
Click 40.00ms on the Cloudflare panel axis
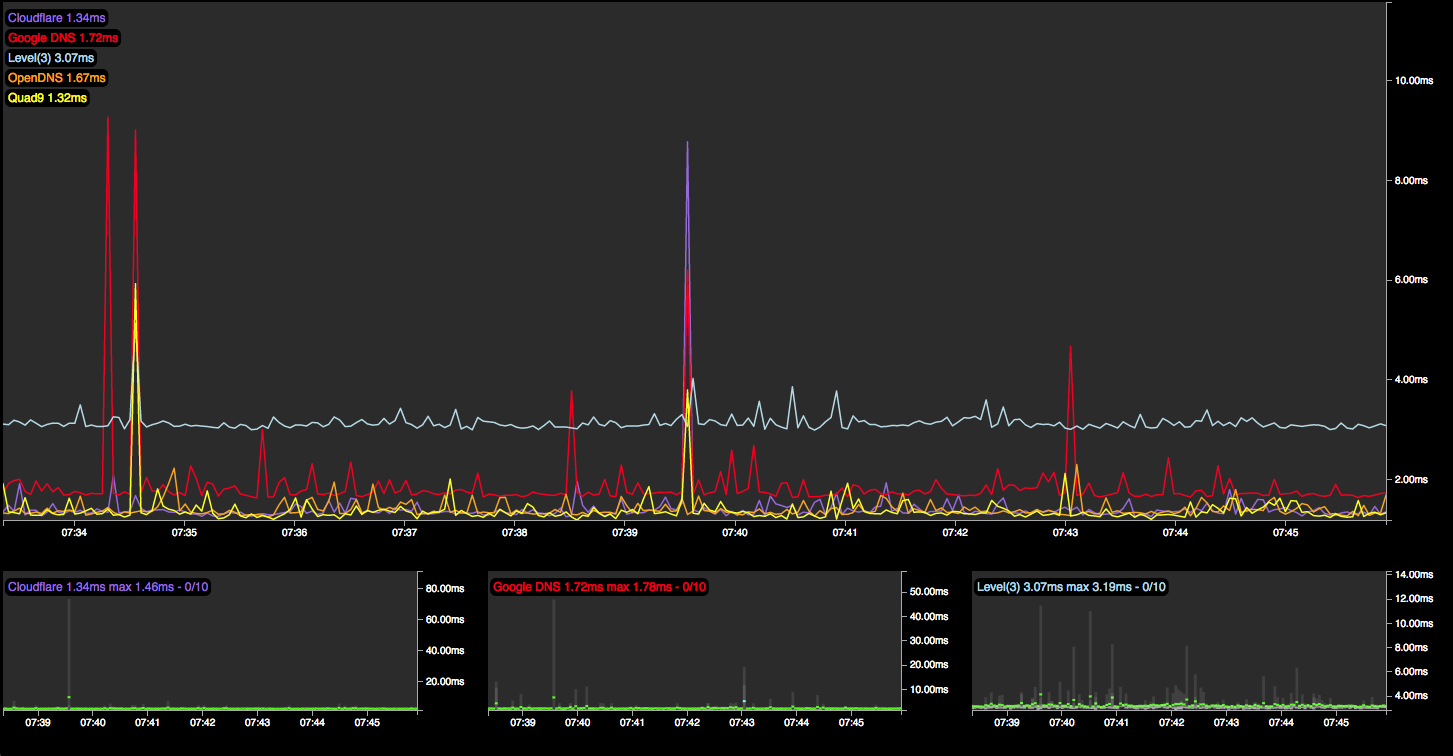point(446,651)
